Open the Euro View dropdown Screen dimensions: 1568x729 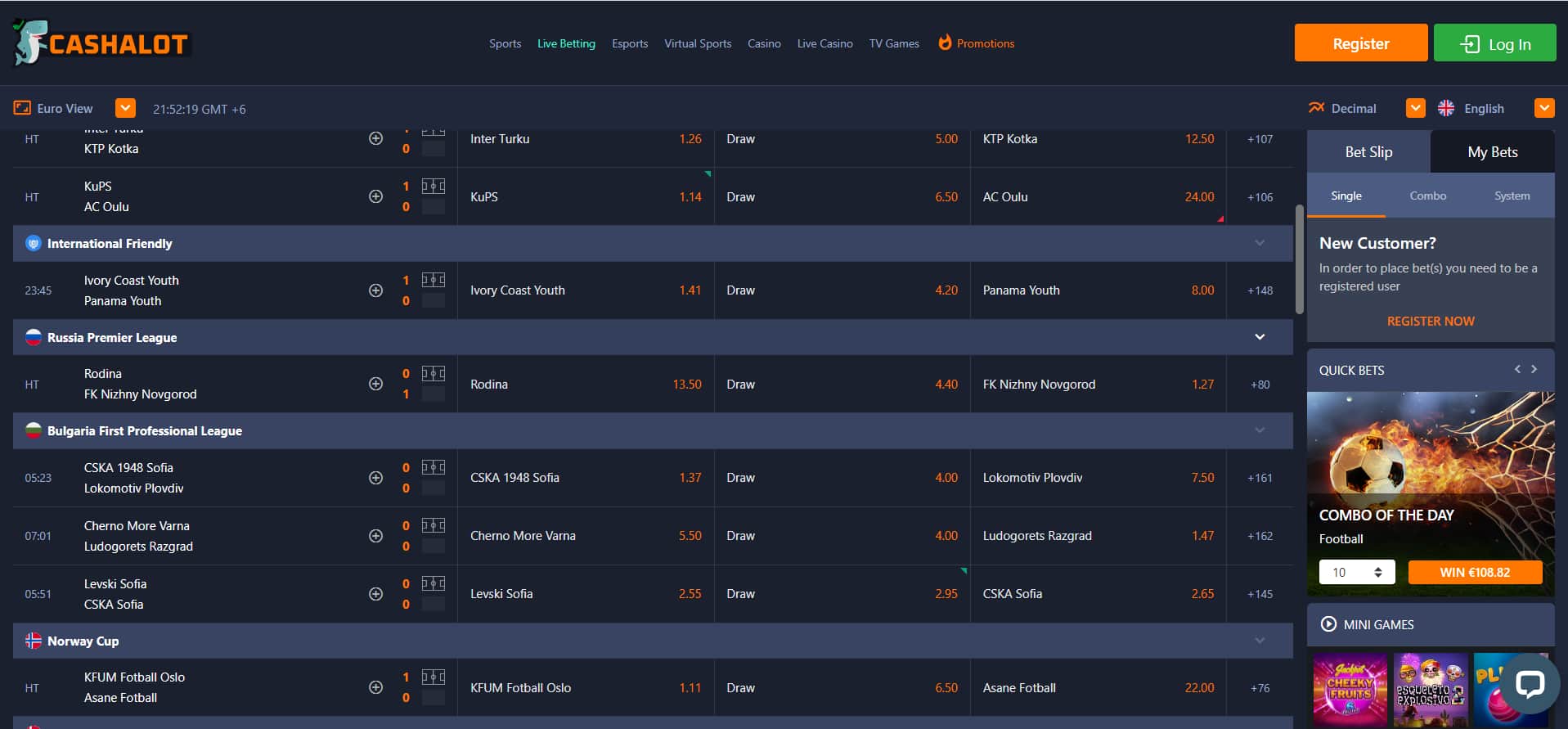125,108
